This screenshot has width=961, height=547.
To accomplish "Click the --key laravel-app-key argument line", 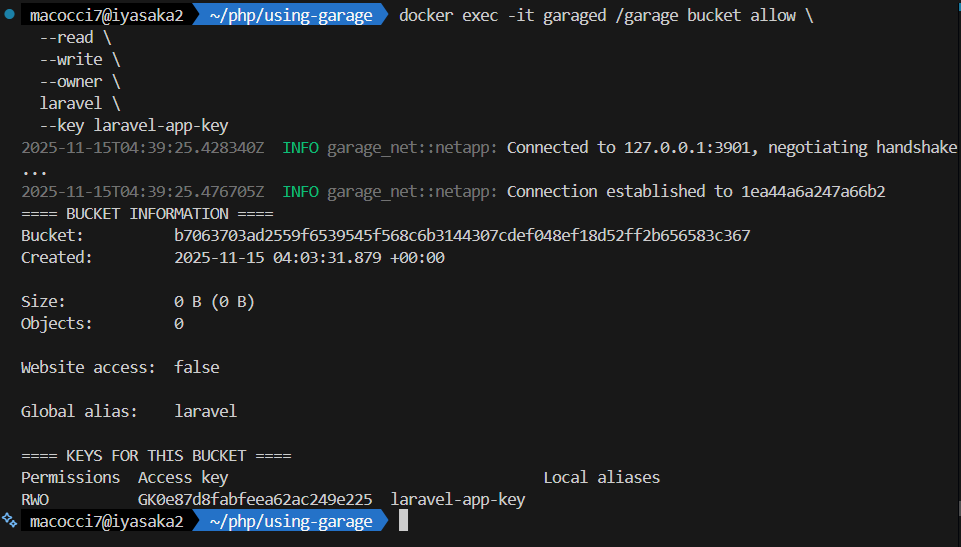I will (x=133, y=126).
